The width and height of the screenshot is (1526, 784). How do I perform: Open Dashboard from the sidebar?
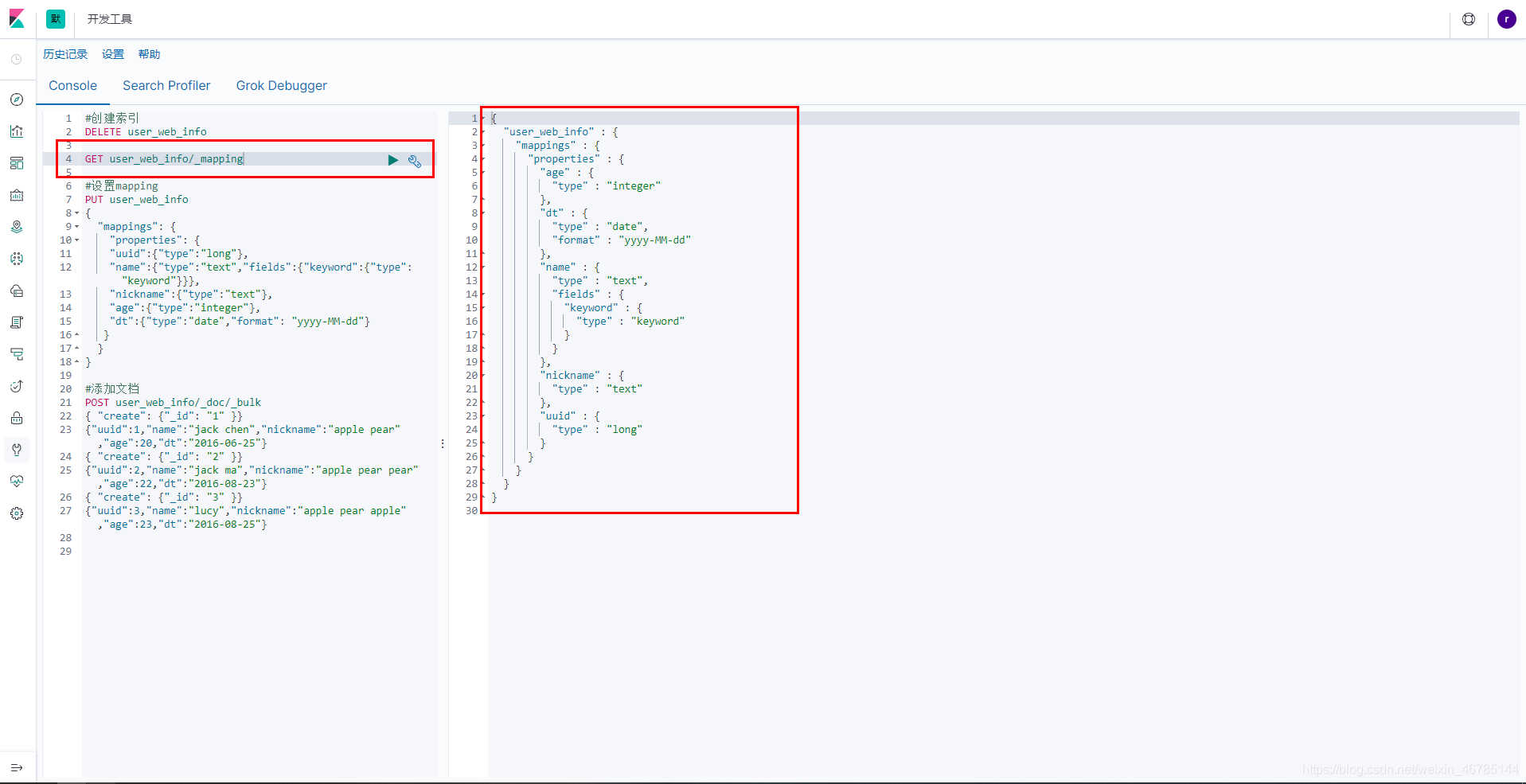point(17,163)
